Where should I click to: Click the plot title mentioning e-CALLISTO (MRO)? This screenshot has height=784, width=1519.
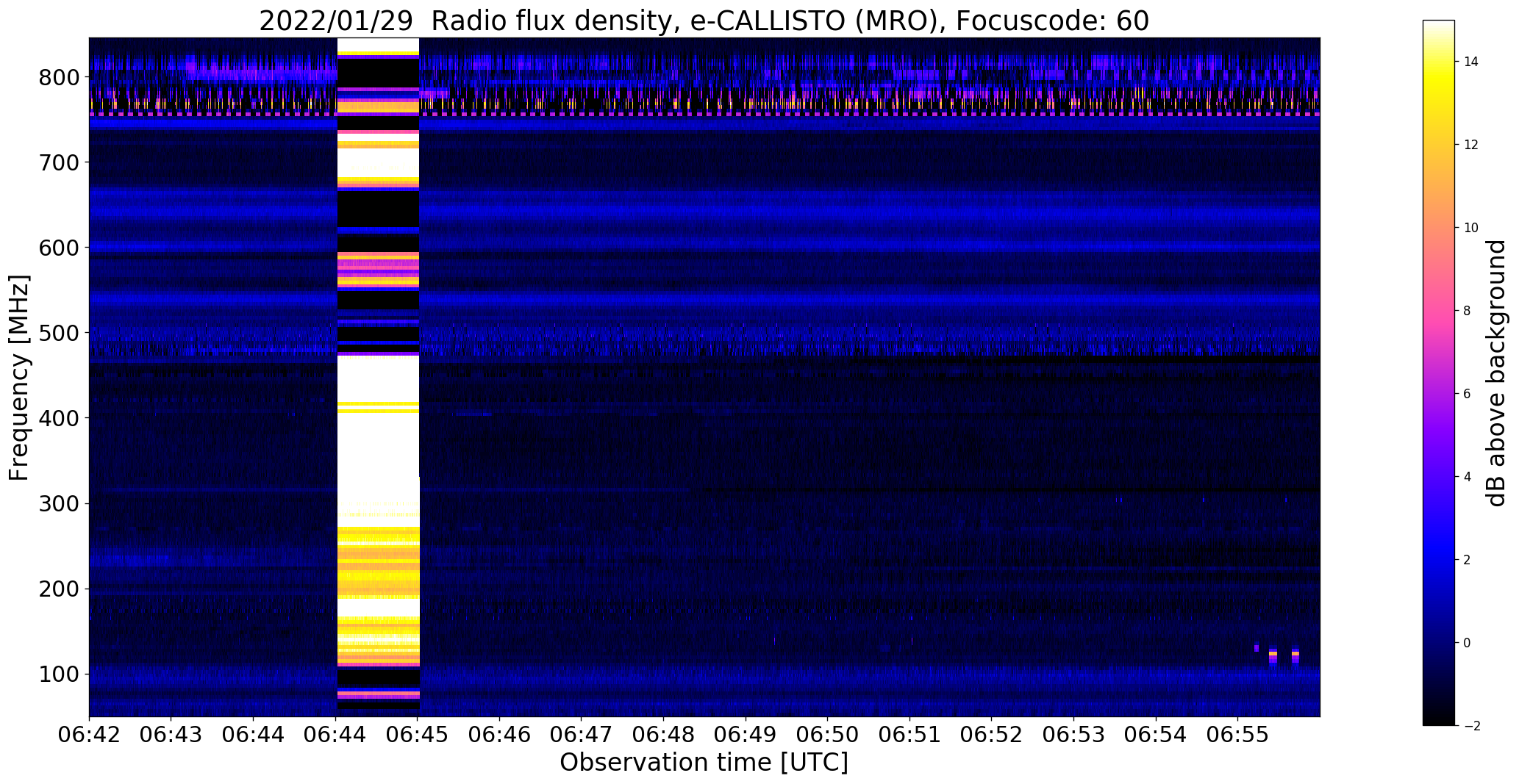pyautogui.click(x=704, y=21)
